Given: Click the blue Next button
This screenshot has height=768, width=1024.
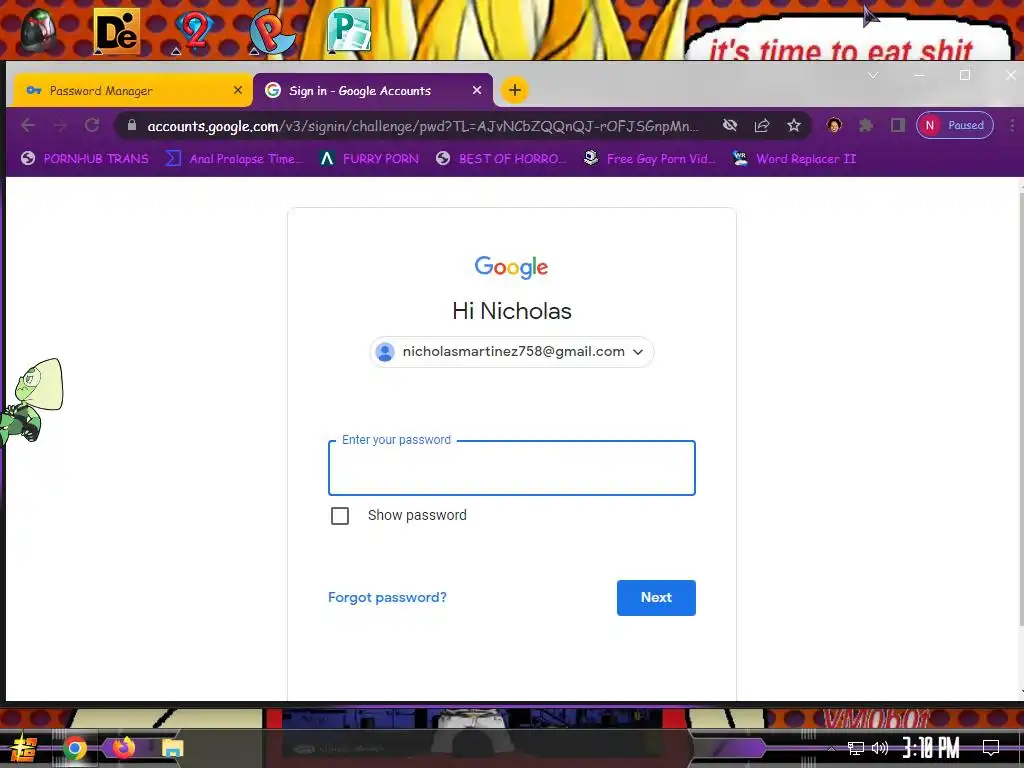Looking at the screenshot, I should (x=656, y=598).
